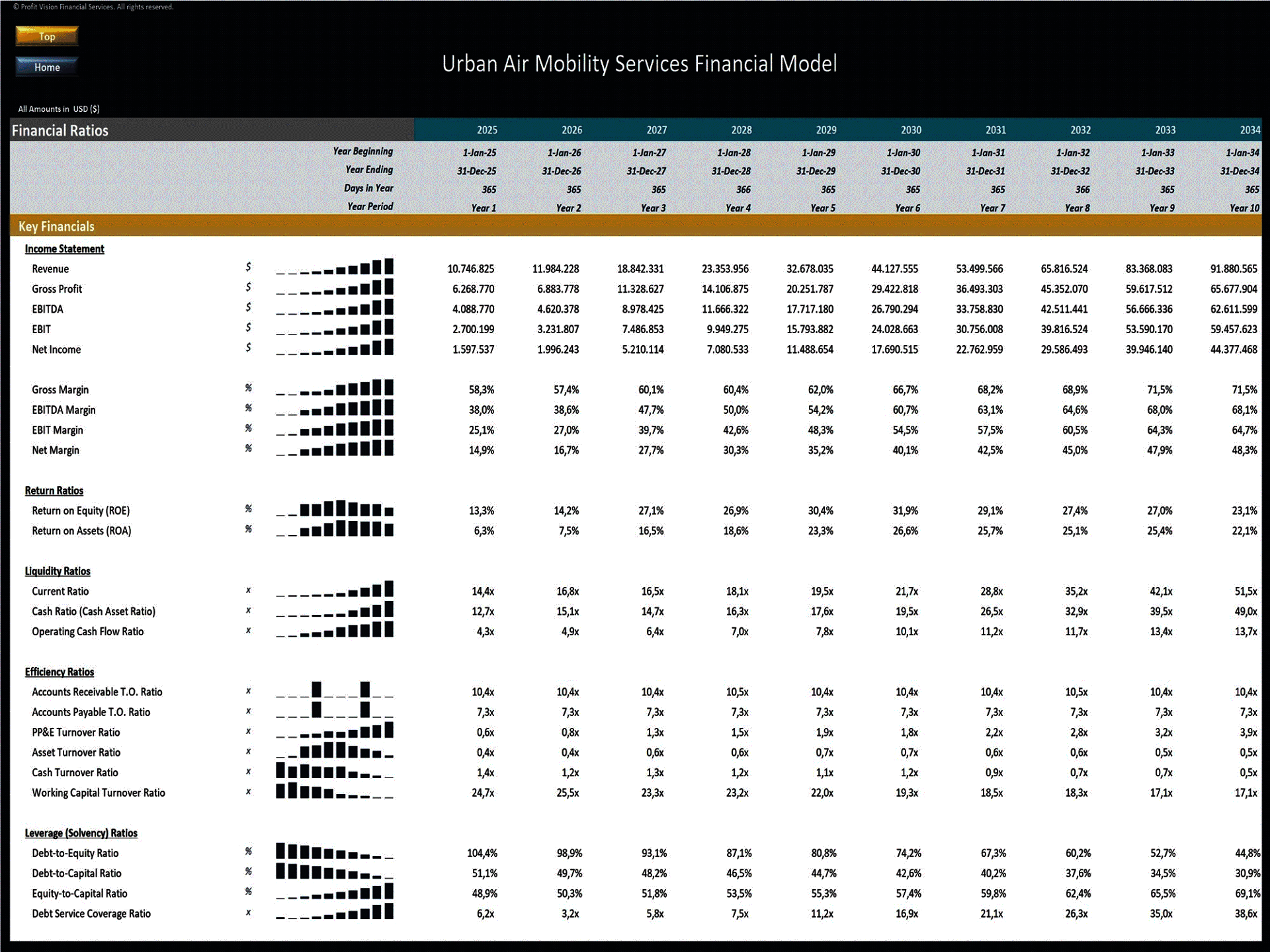Select the Asset Turnover Ratio sparkline
The width and height of the screenshot is (1270, 952).
[x=335, y=750]
